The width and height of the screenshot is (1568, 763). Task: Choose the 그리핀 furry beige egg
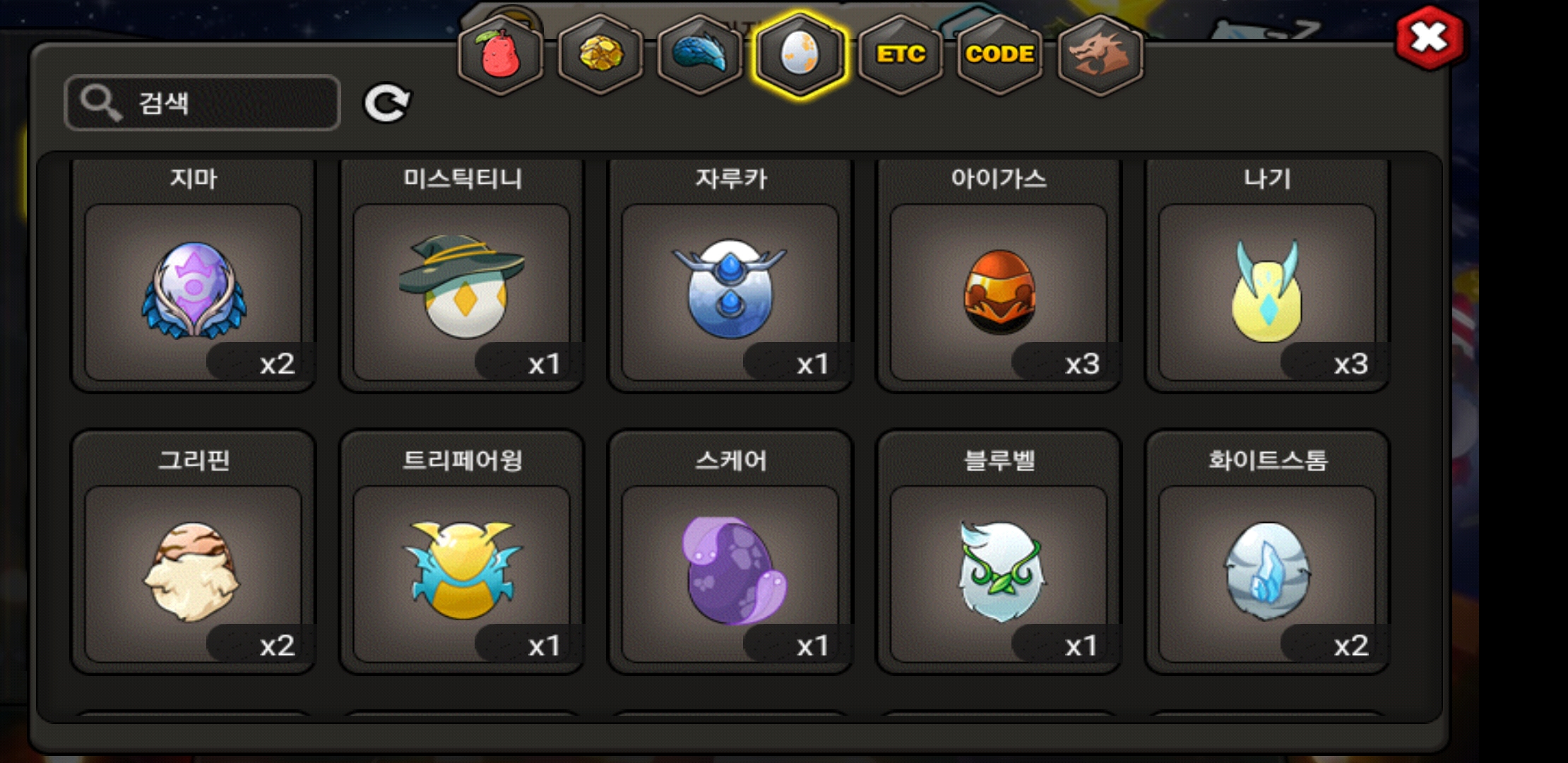[x=194, y=552]
